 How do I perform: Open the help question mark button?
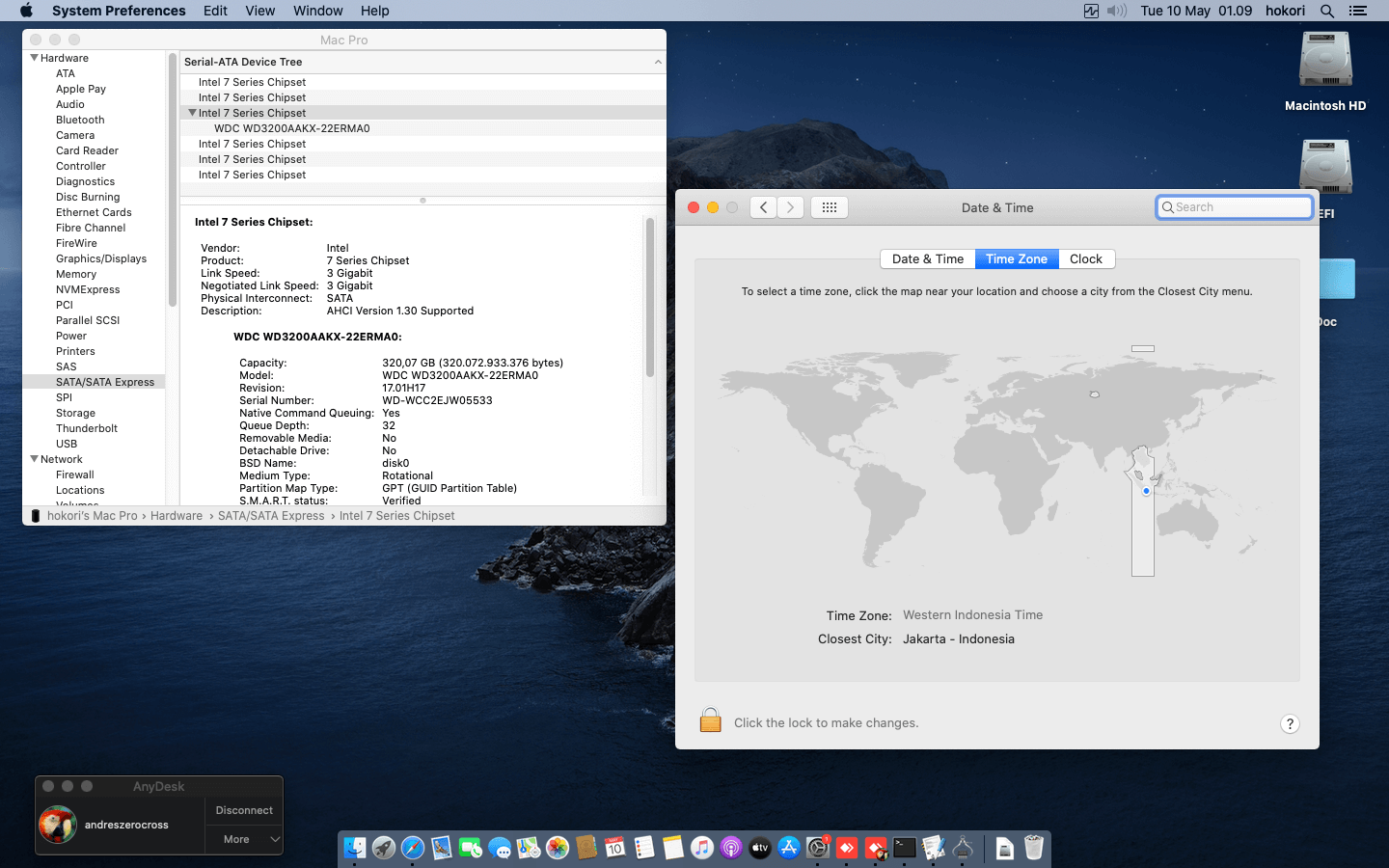pos(1290,724)
